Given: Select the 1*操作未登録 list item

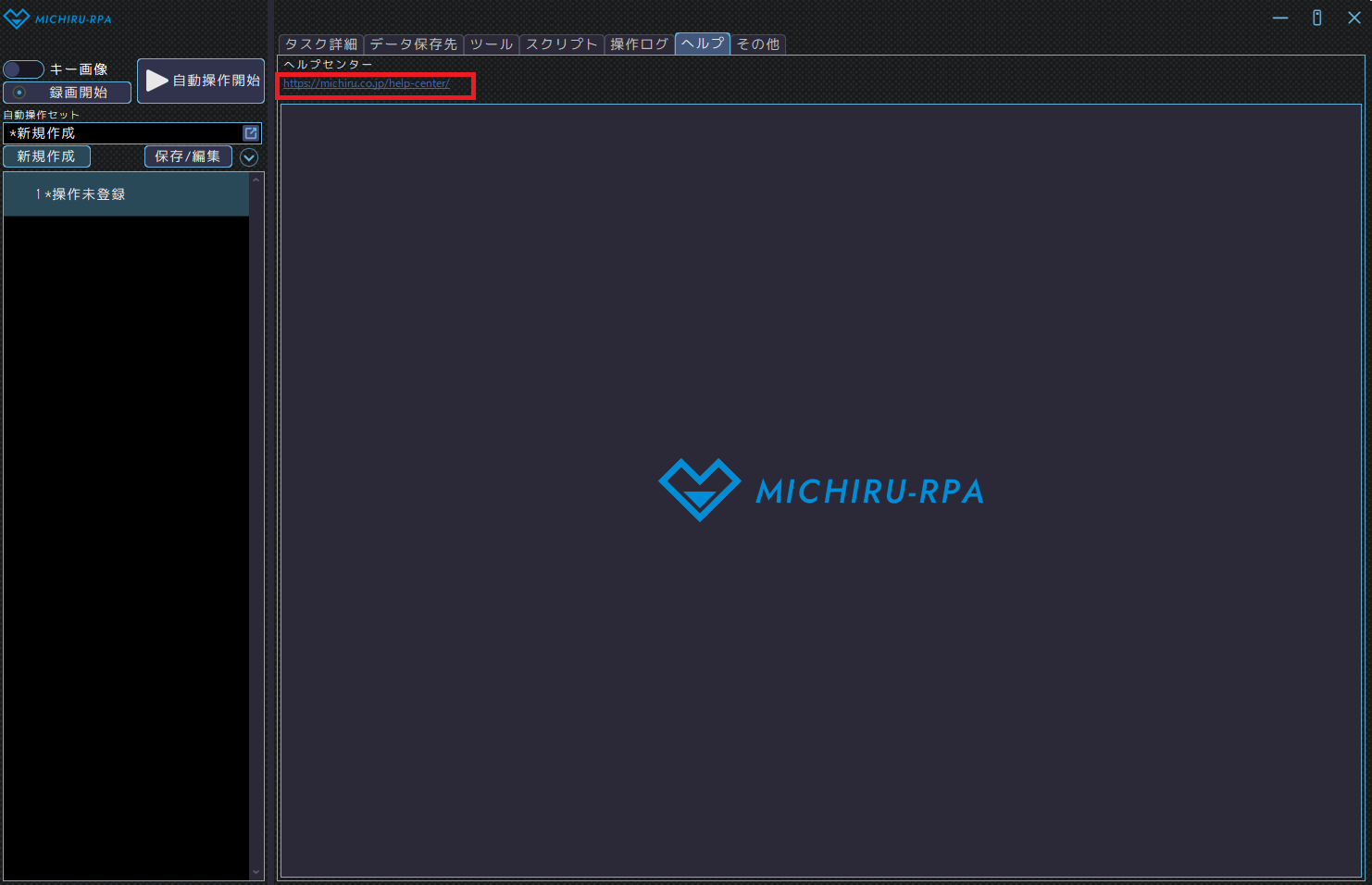Looking at the screenshot, I should (126, 194).
